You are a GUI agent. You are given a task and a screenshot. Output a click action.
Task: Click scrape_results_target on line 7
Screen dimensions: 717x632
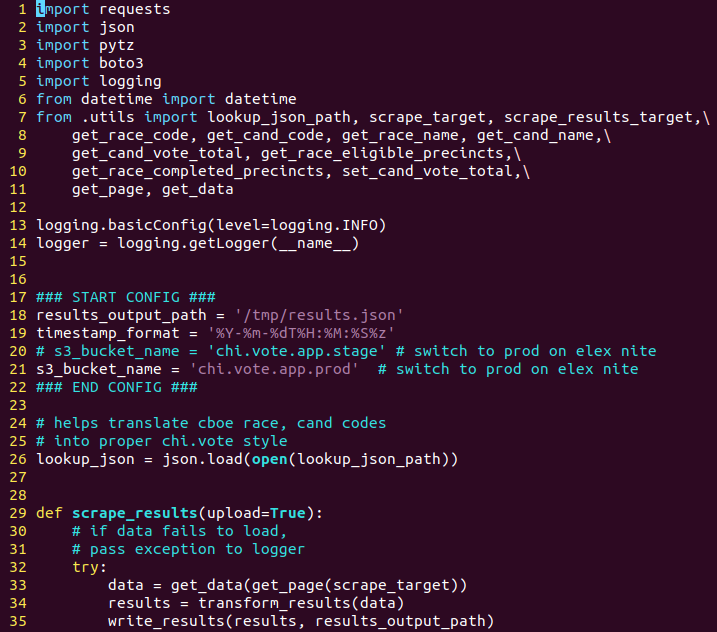[x=599, y=118]
